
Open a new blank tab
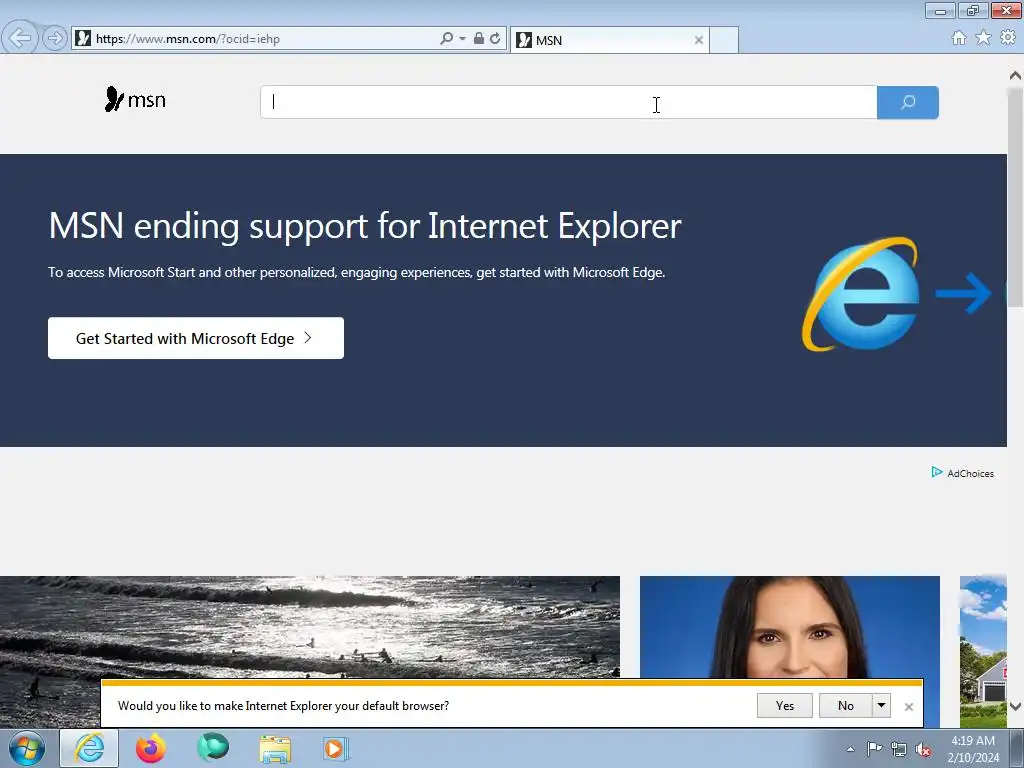tap(724, 40)
